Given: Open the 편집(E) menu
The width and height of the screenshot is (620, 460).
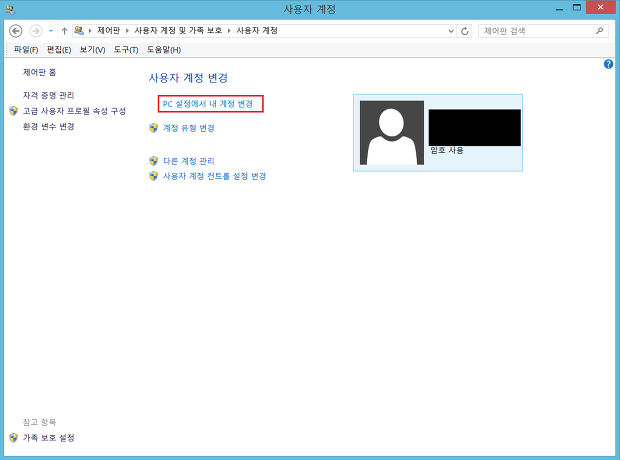Looking at the screenshot, I should coord(59,50).
